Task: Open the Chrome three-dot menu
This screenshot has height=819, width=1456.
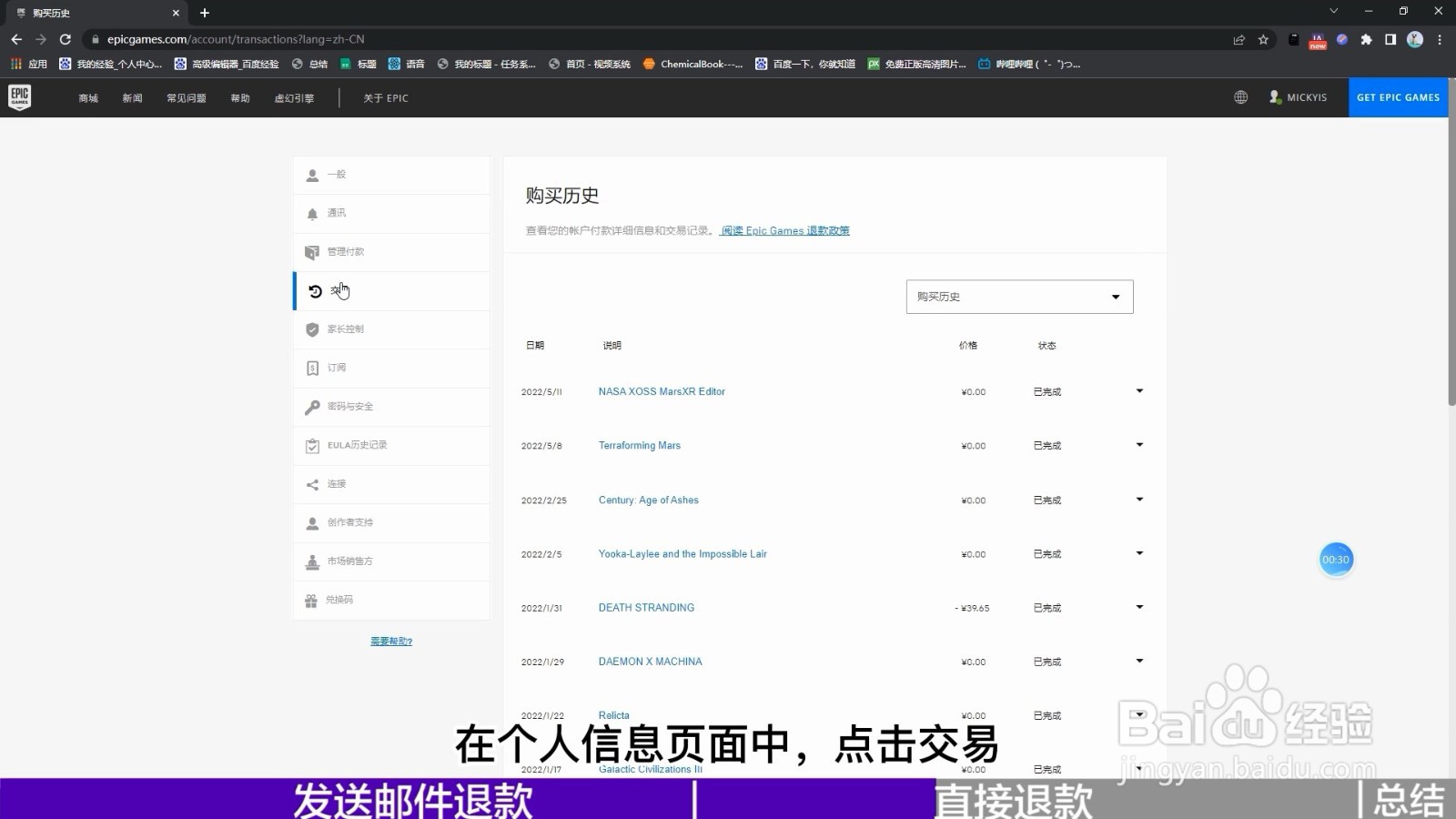Action: [1440, 39]
